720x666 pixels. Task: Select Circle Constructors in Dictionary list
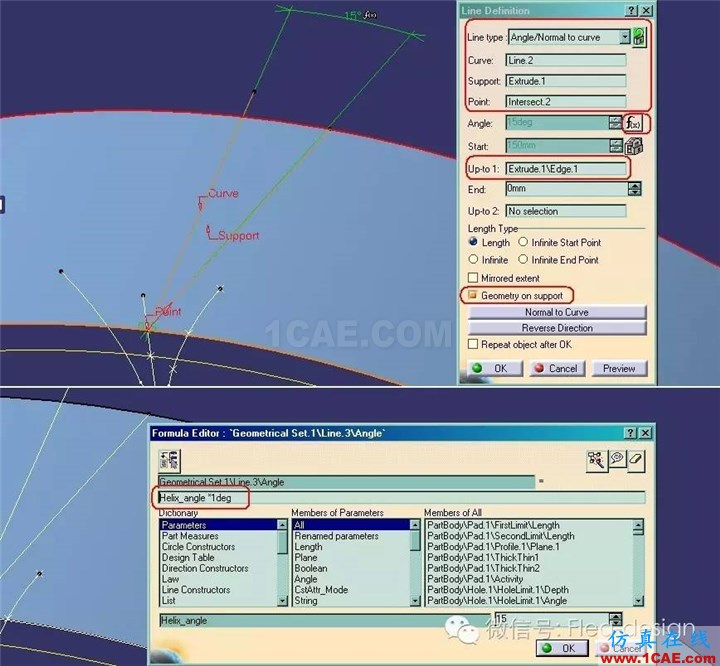coord(219,547)
